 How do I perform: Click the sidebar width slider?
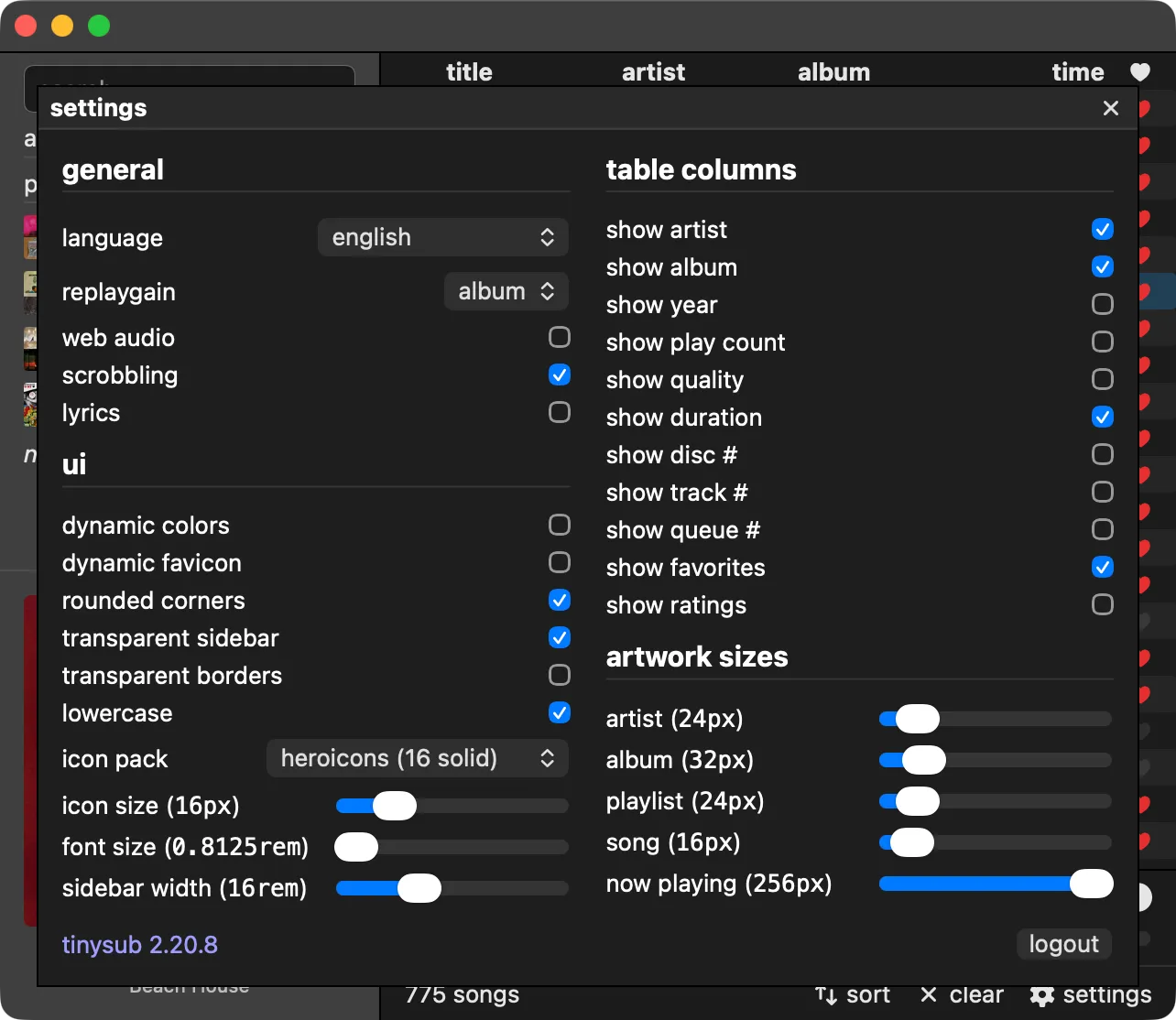pyautogui.click(x=452, y=888)
